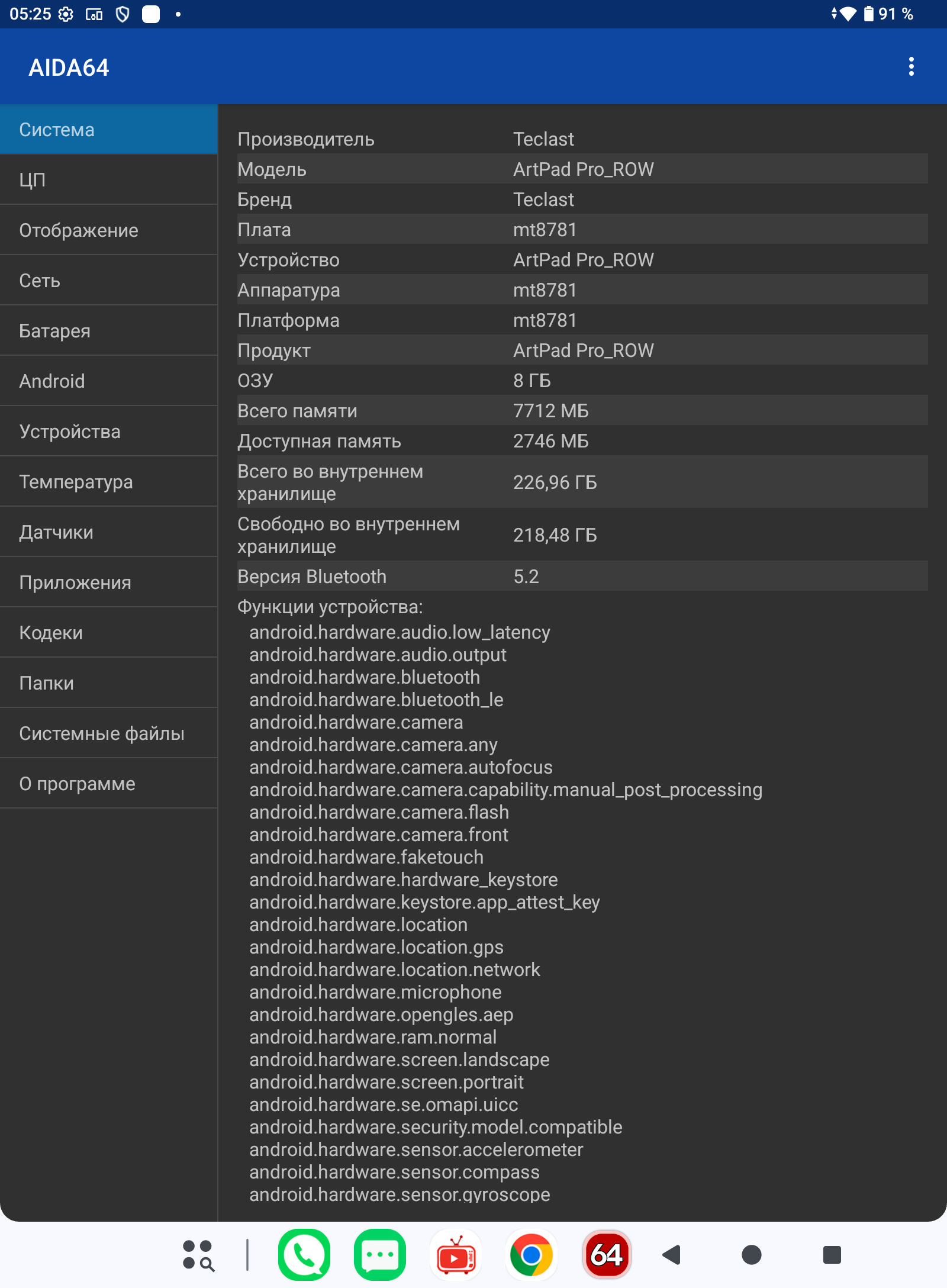Launch Chrome from the taskbar
This screenshot has width=947, height=1288.
[532, 1254]
